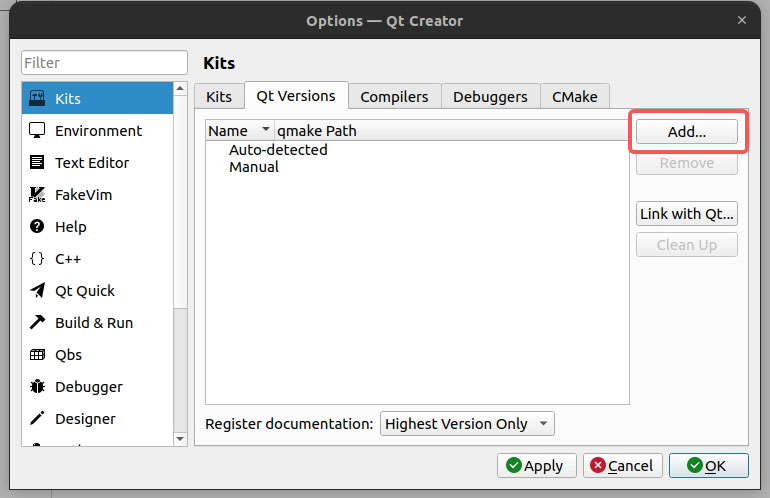Select the Designer pencil icon
The image size is (770, 498).
point(37,418)
